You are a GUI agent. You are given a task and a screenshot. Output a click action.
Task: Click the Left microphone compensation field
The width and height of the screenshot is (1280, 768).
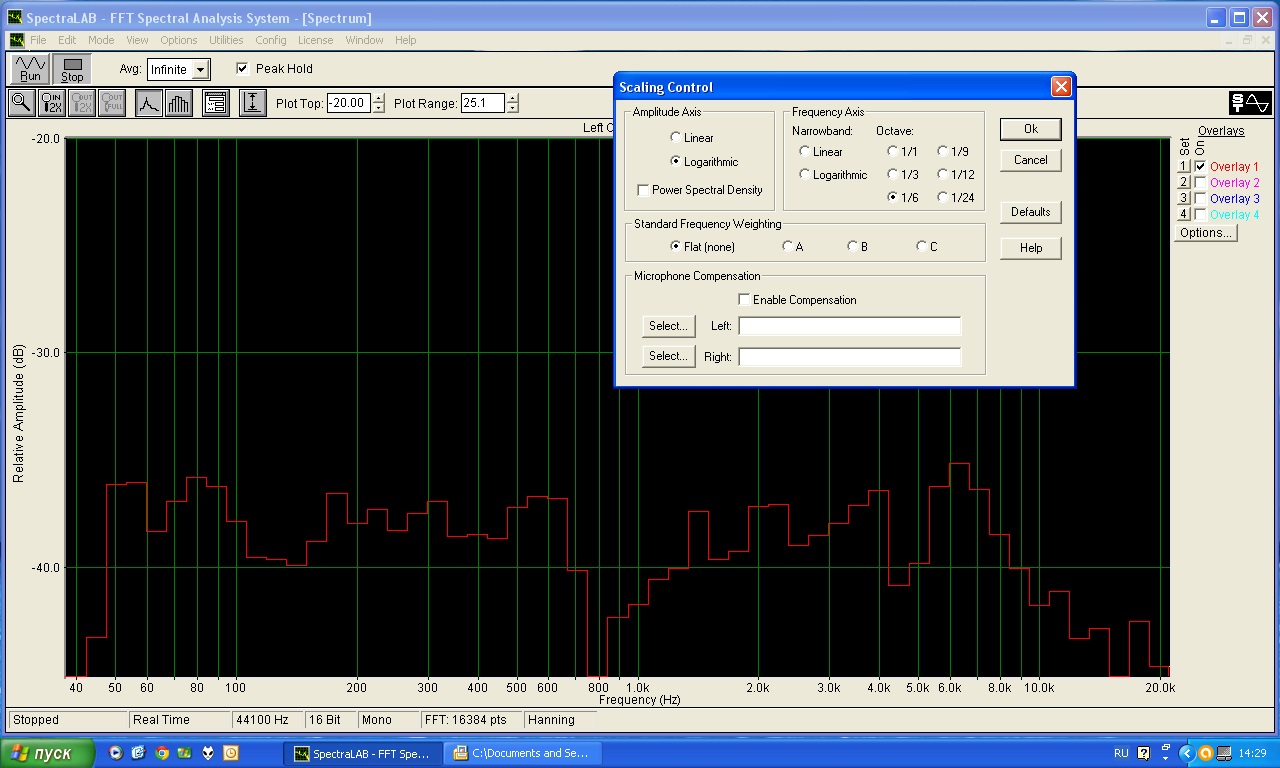tap(849, 326)
